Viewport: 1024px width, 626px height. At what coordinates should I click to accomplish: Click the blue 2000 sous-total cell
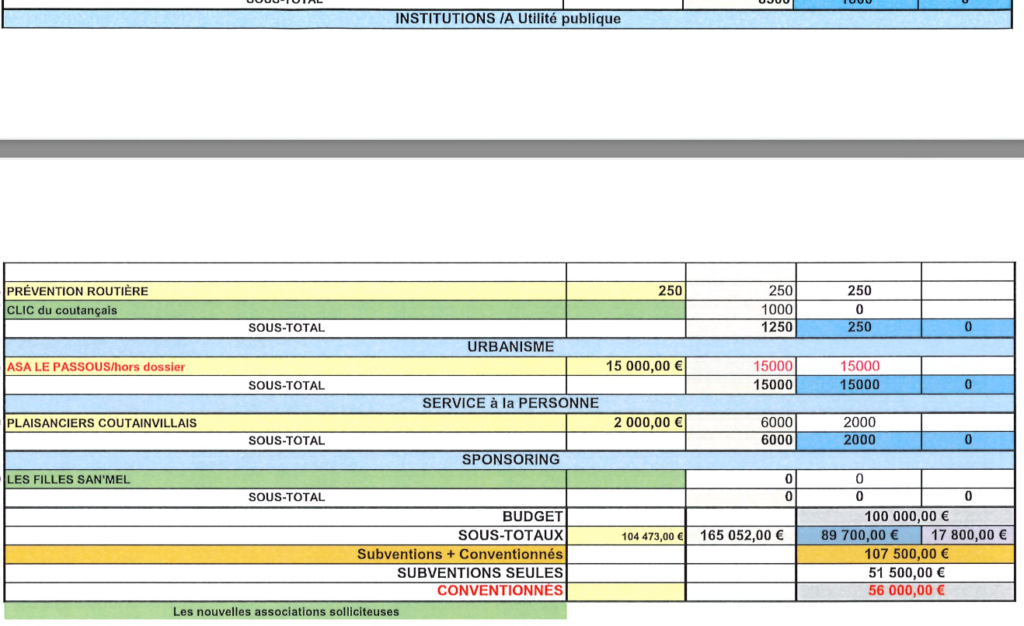[859, 441]
